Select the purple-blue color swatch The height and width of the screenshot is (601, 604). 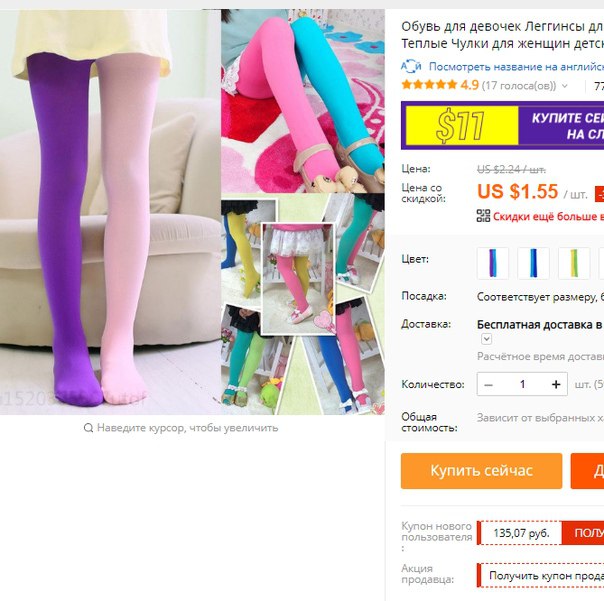tap(493, 263)
